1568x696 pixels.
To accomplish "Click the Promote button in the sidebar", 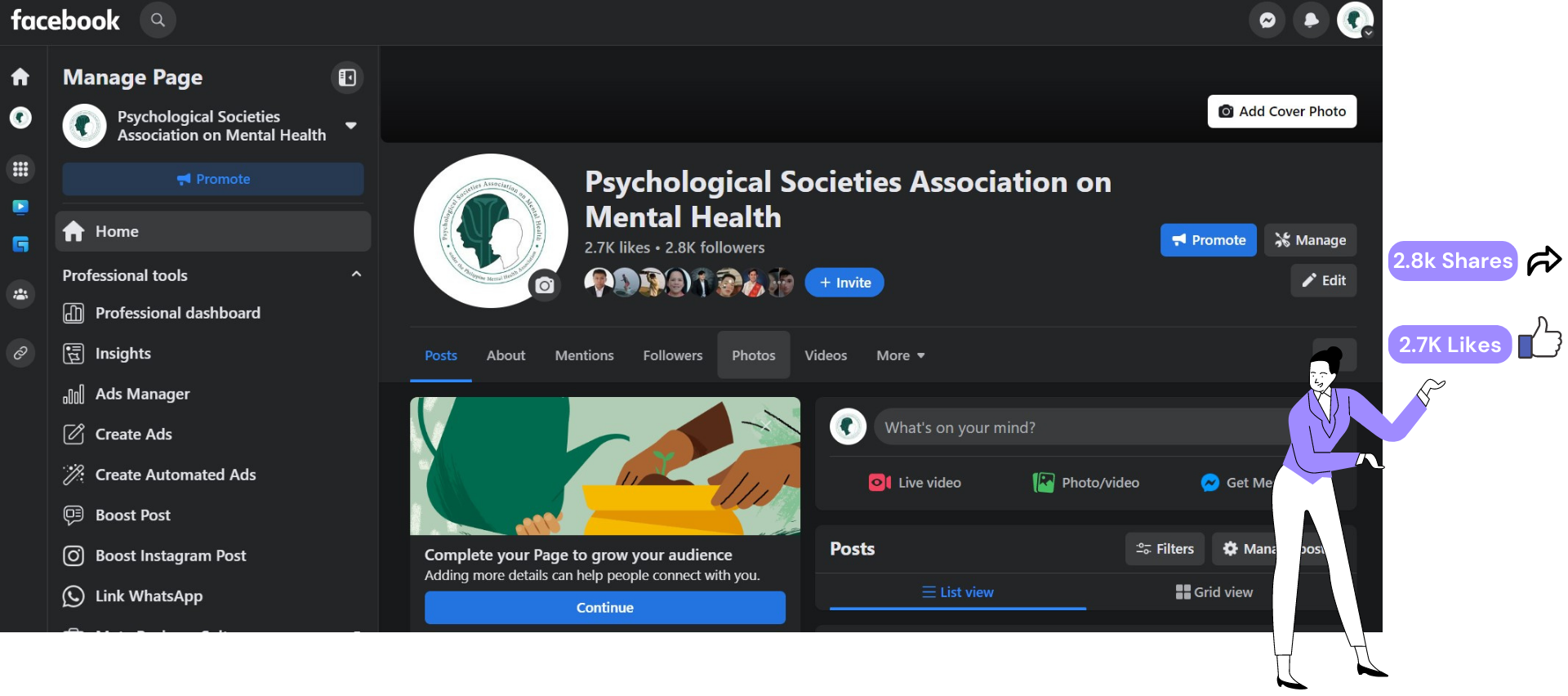I will tap(213, 179).
